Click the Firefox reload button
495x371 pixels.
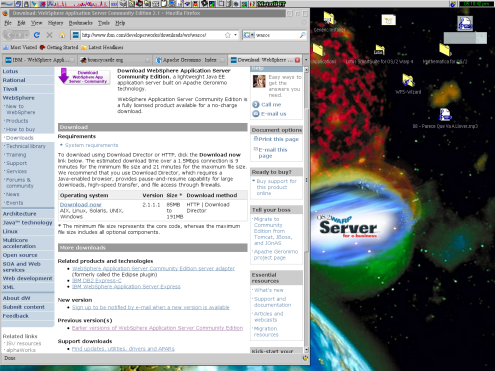click(x=37, y=35)
